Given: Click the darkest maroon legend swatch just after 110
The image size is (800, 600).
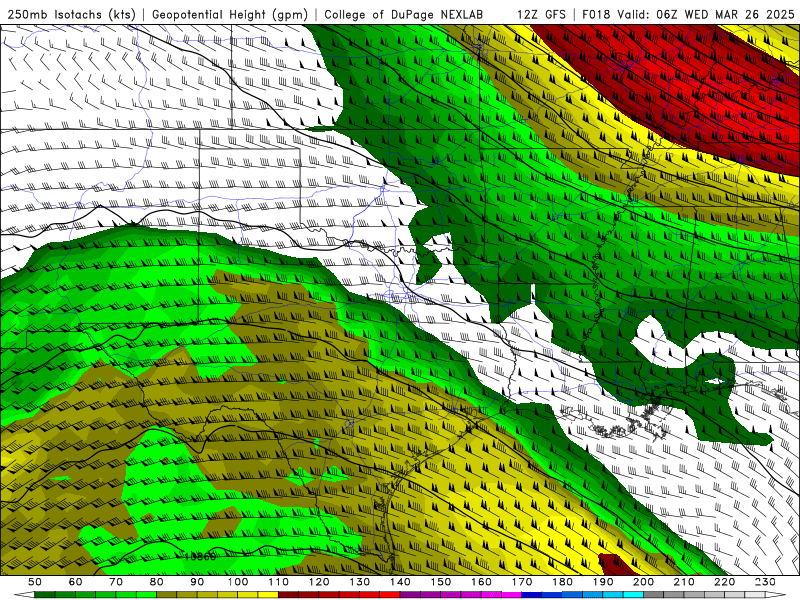Looking at the screenshot, I should click(x=288, y=595).
